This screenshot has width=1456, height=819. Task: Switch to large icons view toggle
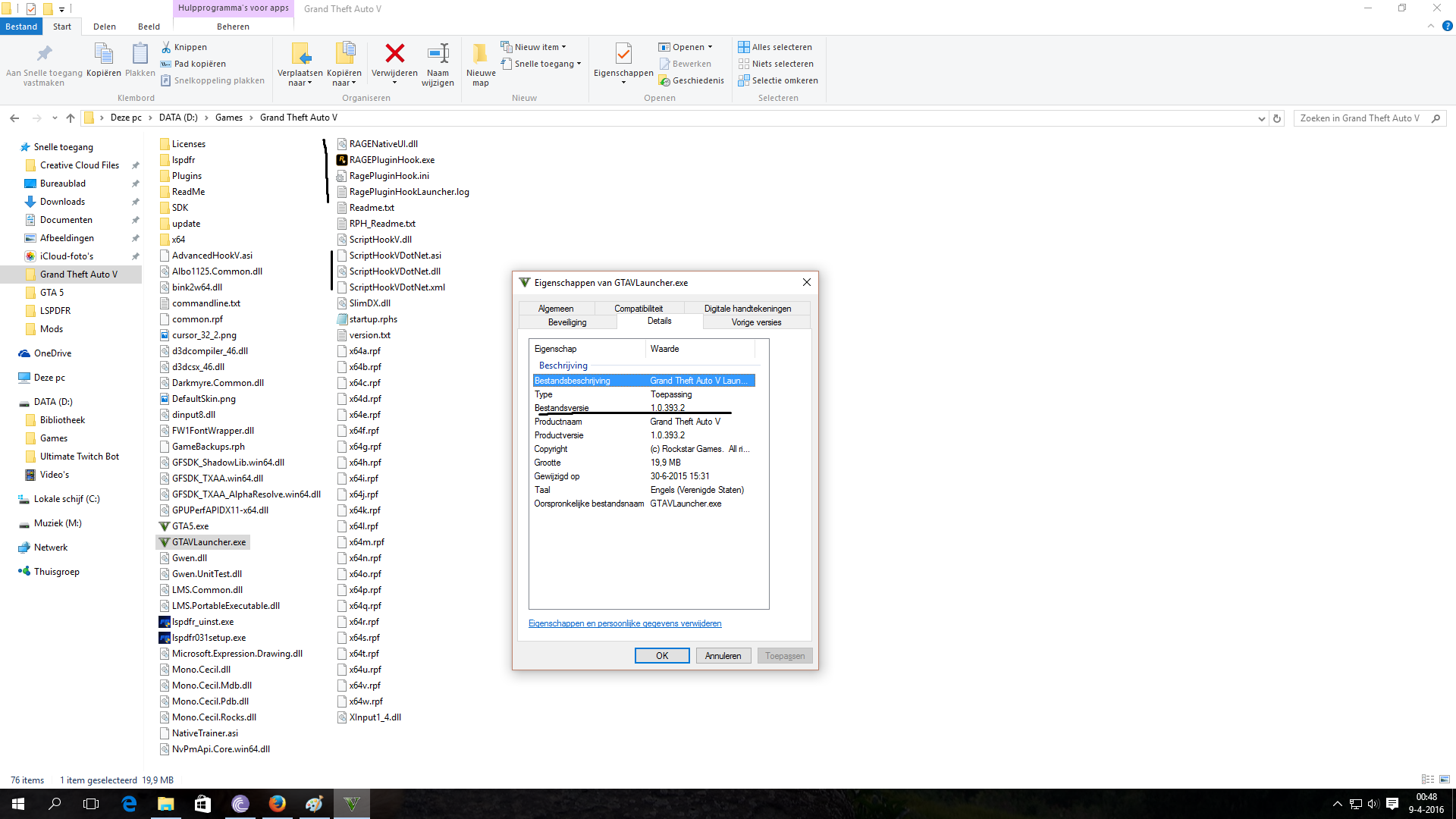pyautogui.click(x=1445, y=780)
